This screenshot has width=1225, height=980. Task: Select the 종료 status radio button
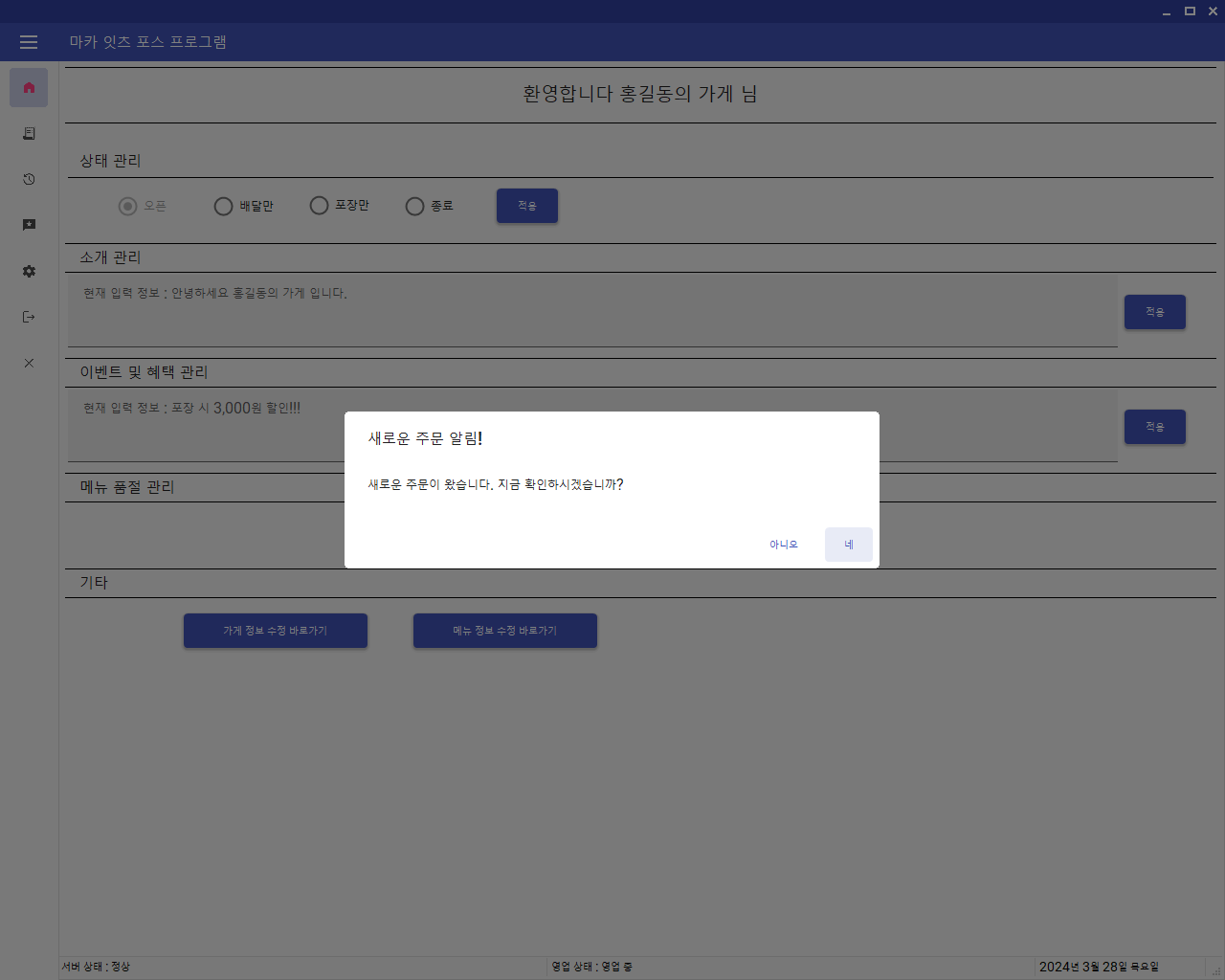coord(414,206)
